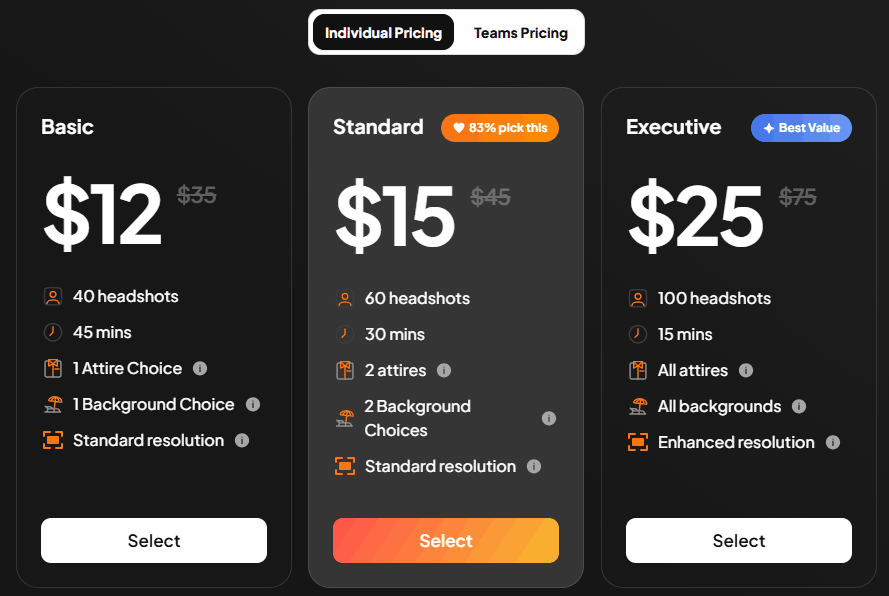Click the background umbrella icon under Basic

point(52,404)
